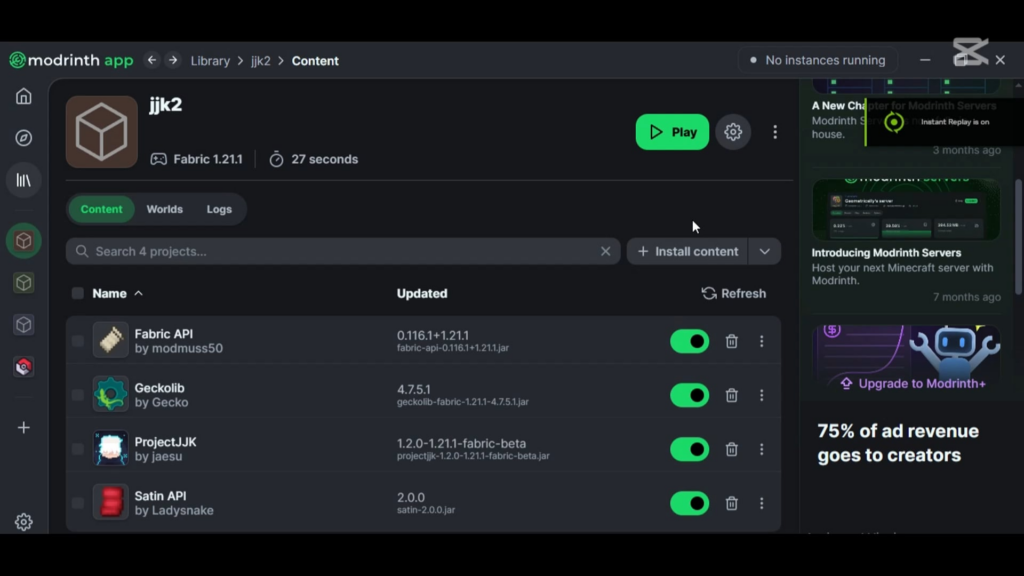
Task: Check the Satin API row checkbox
Action: click(x=78, y=503)
